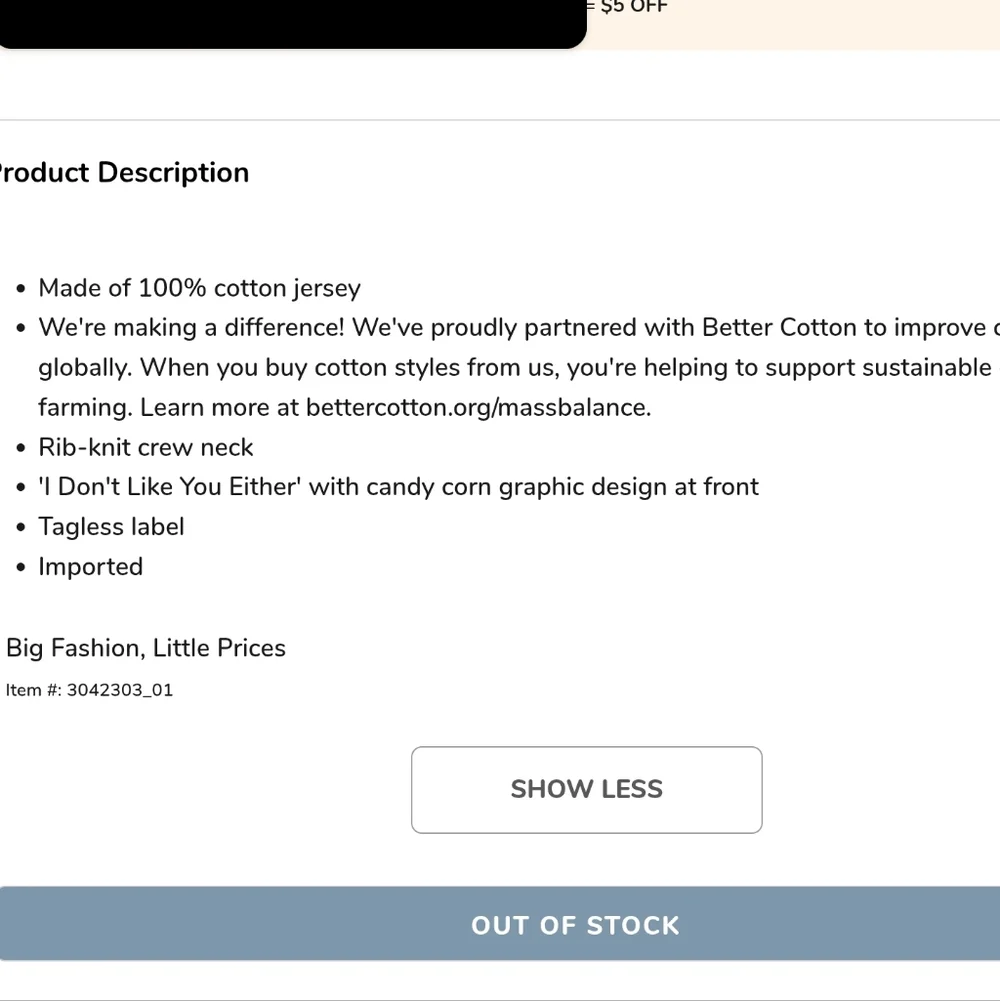The image size is (1000, 1001).
Task: Select the '100%' text in first bullet
Action: click(172, 289)
